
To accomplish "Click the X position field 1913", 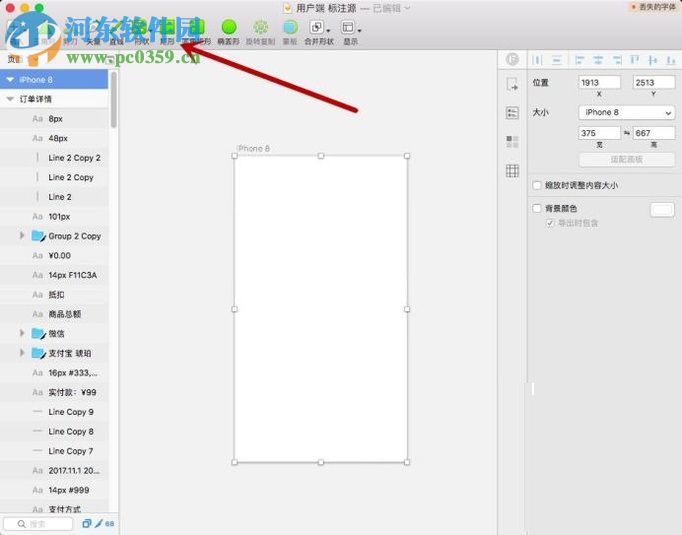I will coord(599,83).
